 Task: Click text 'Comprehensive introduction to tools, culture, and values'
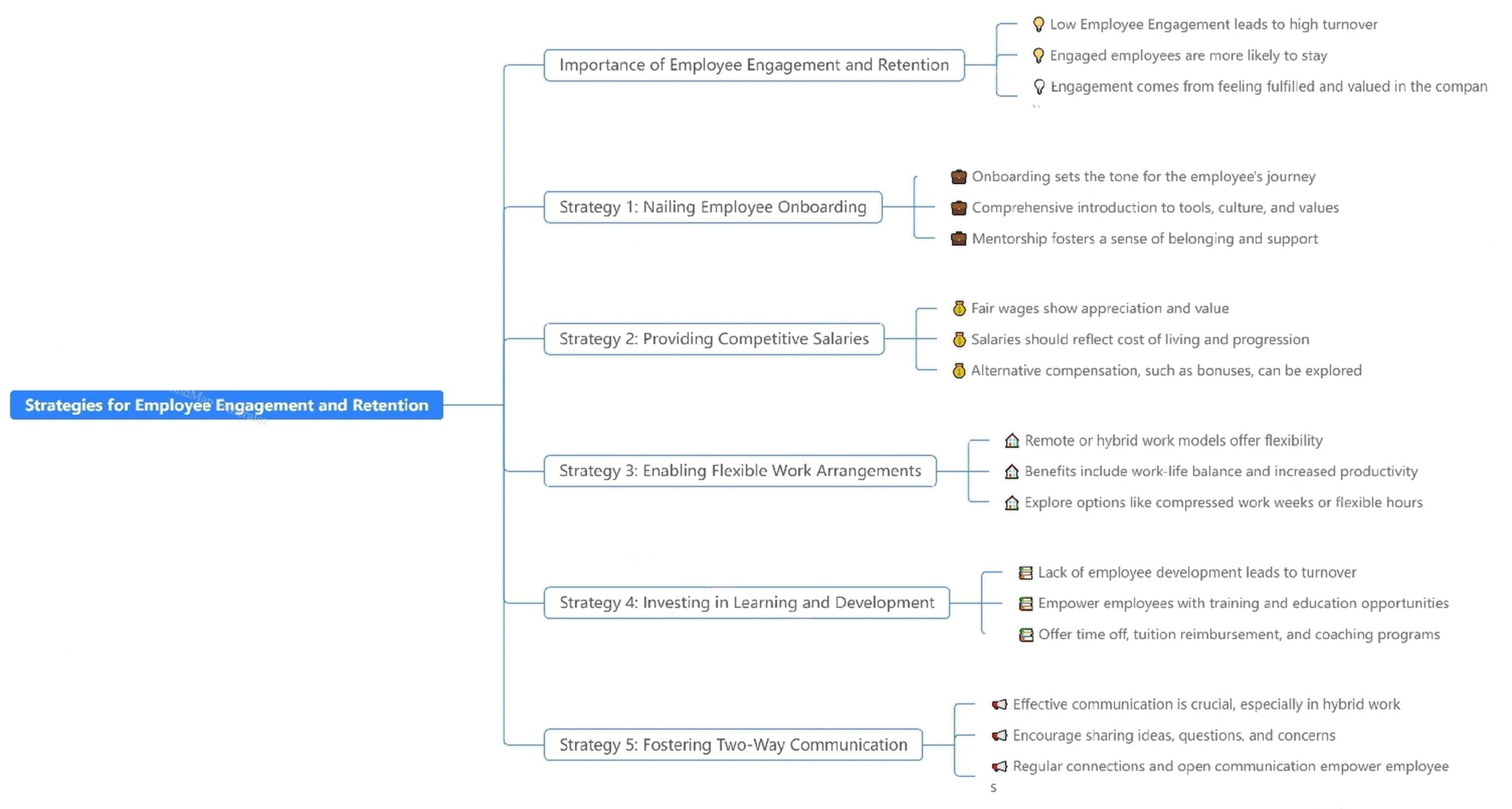pyautogui.click(x=1155, y=208)
